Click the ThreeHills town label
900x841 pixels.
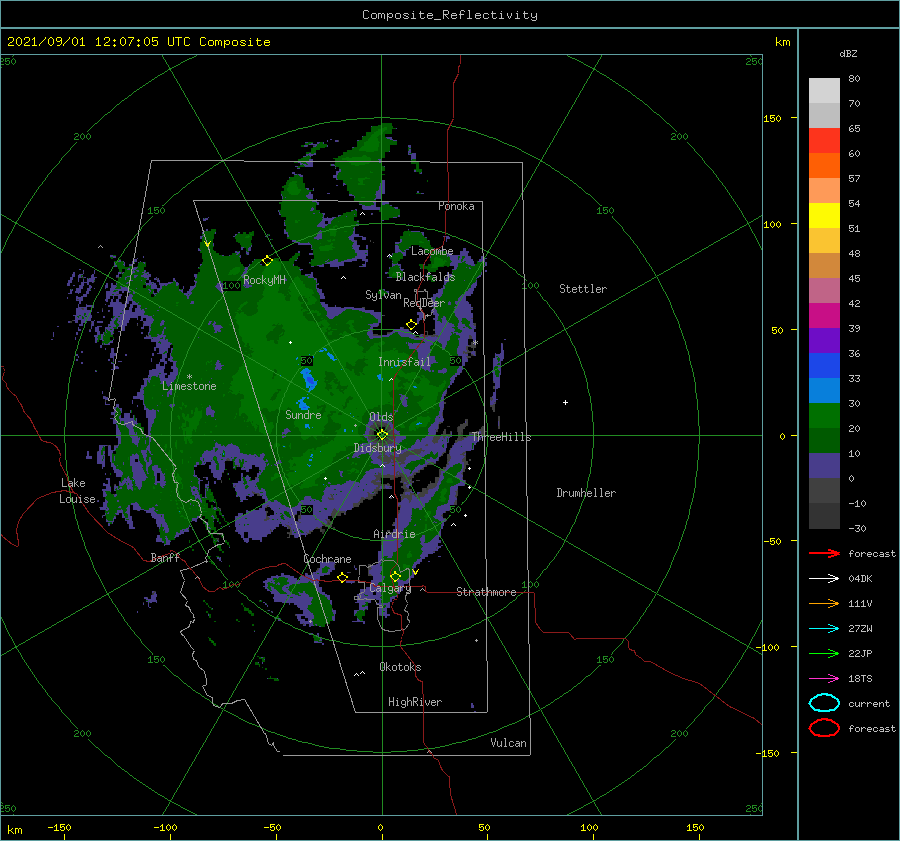tap(501, 437)
